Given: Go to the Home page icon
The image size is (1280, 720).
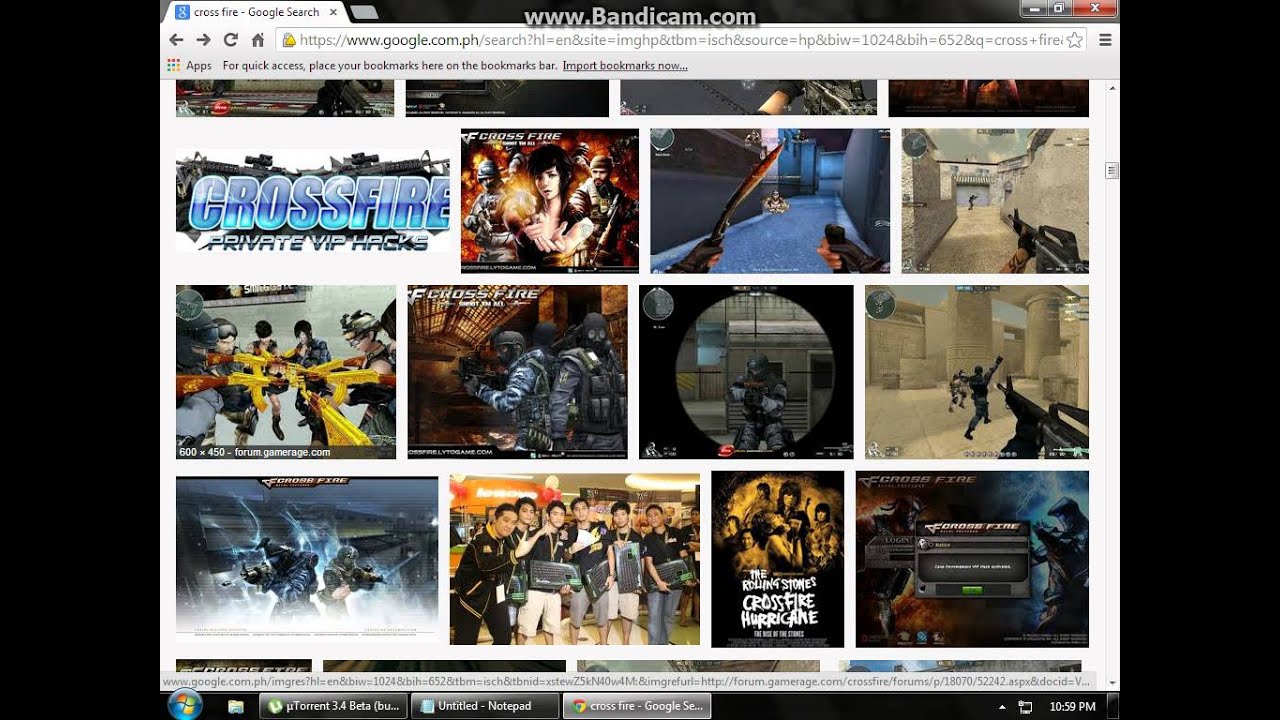Looking at the screenshot, I should tap(257, 40).
